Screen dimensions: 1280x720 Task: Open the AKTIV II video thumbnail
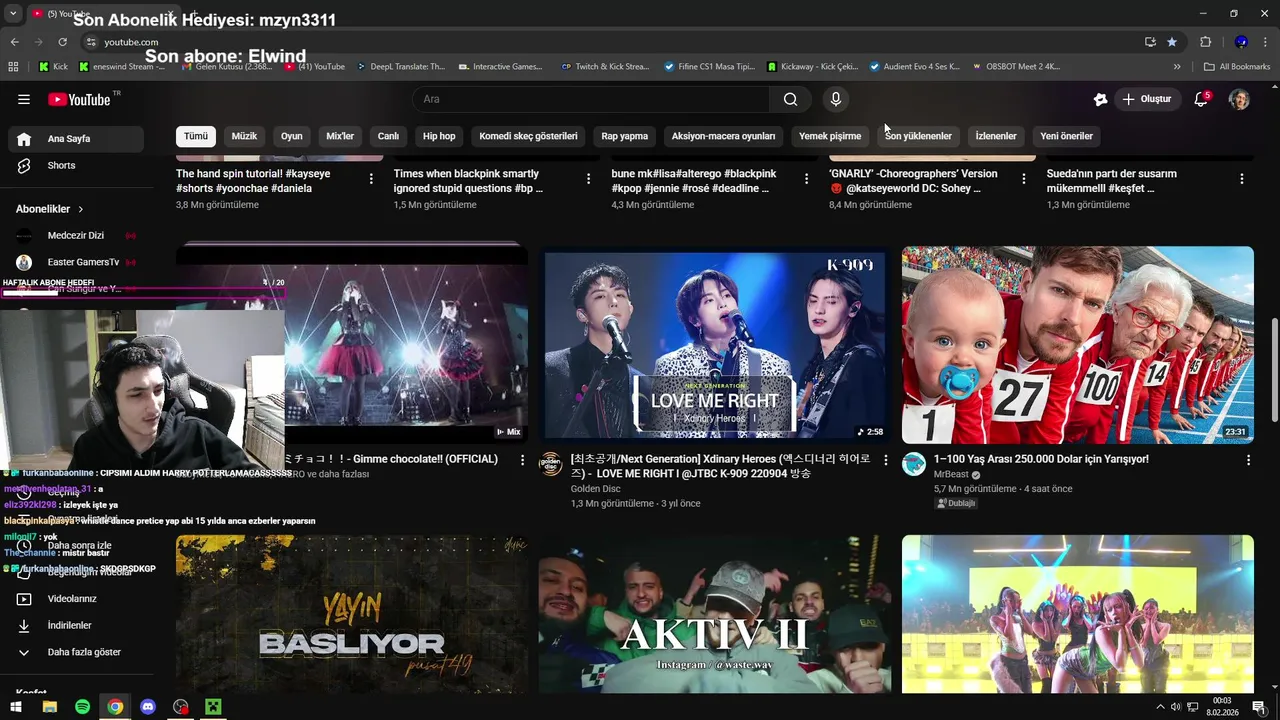pyautogui.click(x=715, y=614)
